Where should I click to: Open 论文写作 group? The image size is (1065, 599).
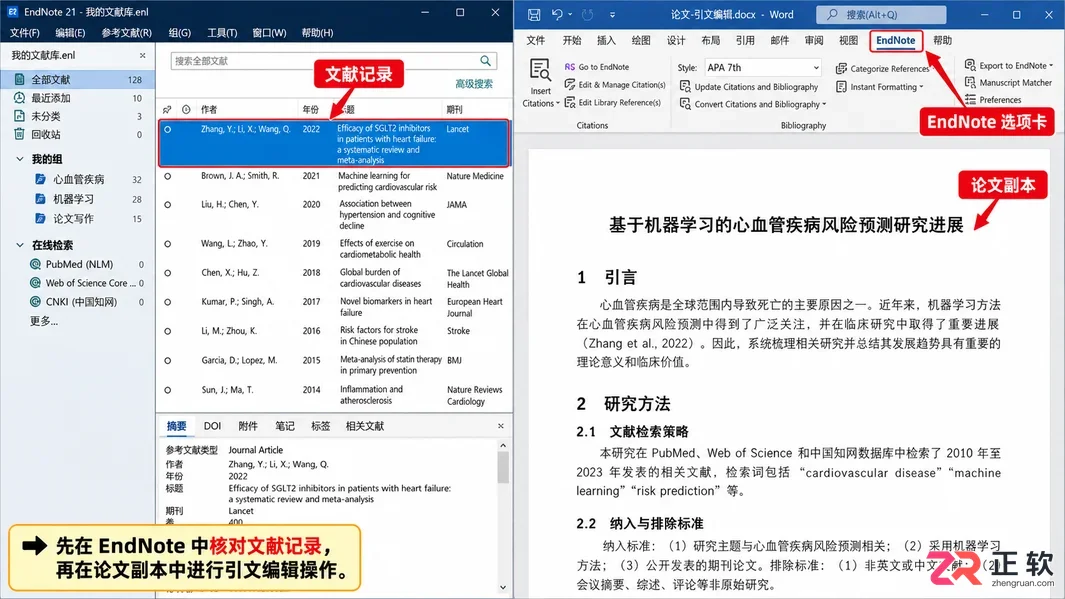[73, 219]
